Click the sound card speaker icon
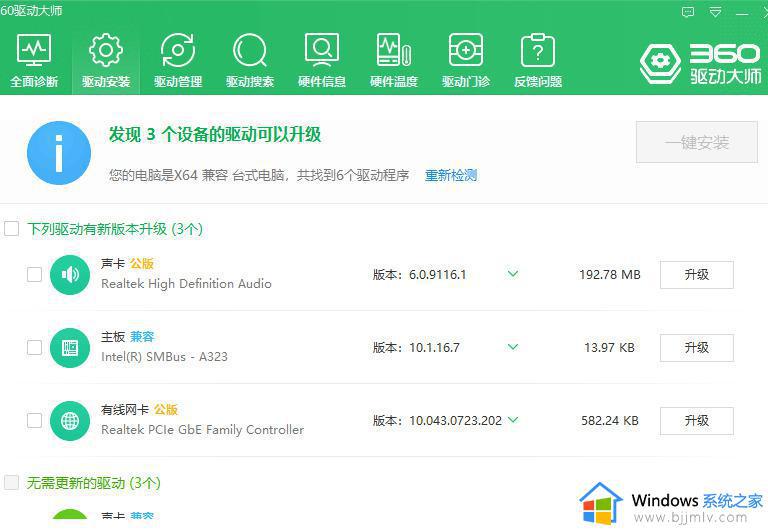 (70, 275)
